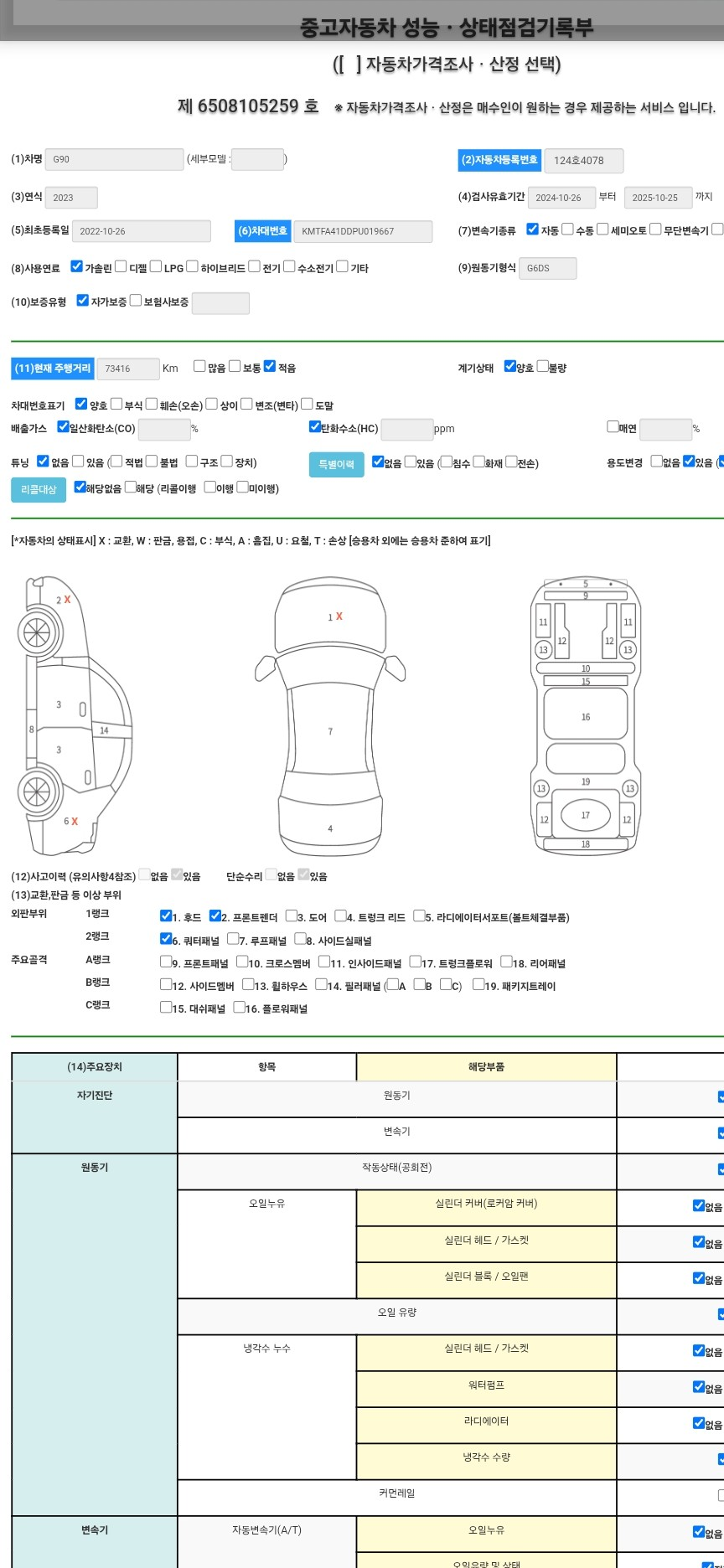Viewport: 724px width, 1568px height.
Task: Check the 디젤 fuel type checkbox
Action: point(121,267)
